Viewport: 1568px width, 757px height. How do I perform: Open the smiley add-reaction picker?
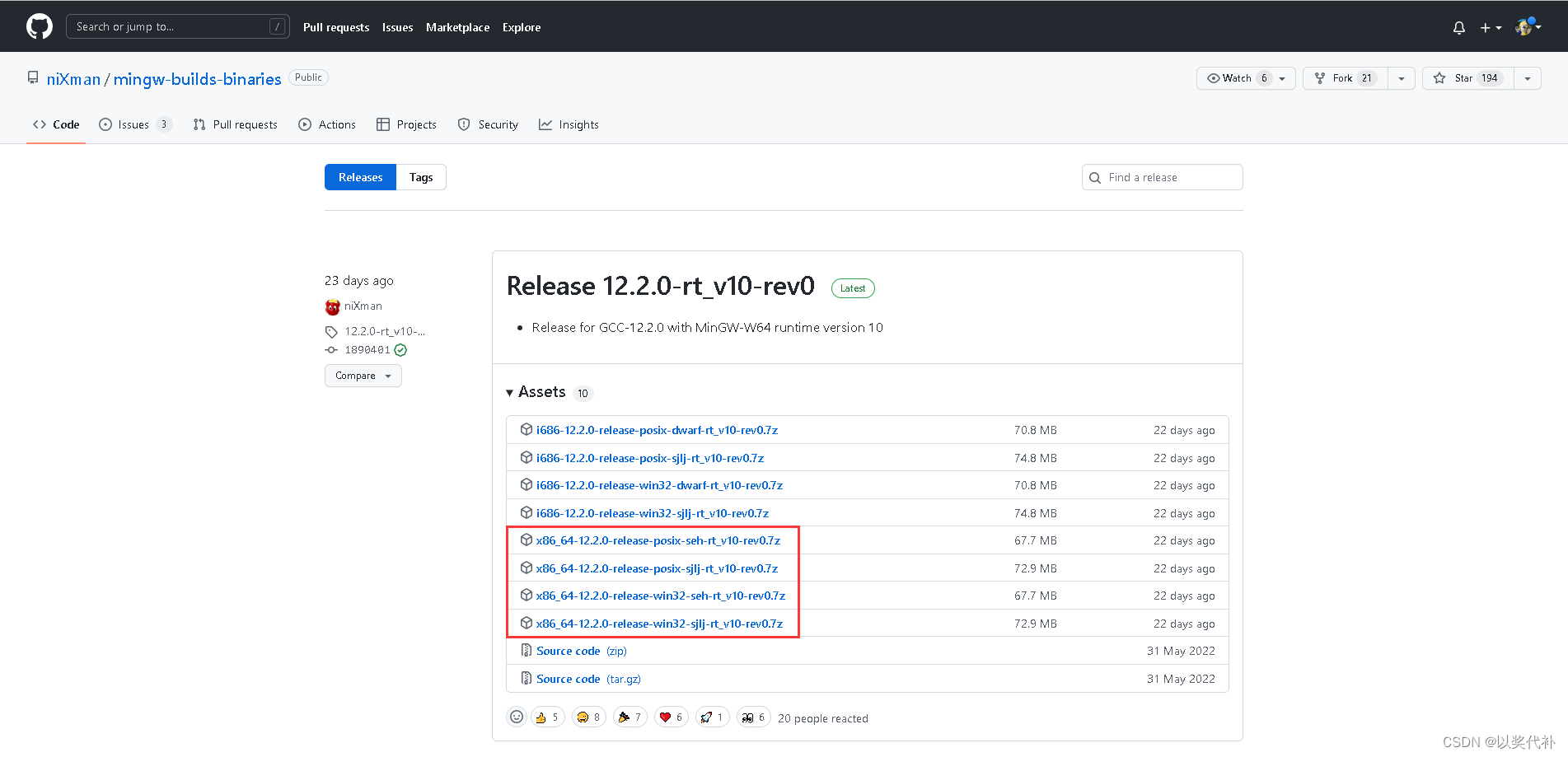tap(517, 717)
